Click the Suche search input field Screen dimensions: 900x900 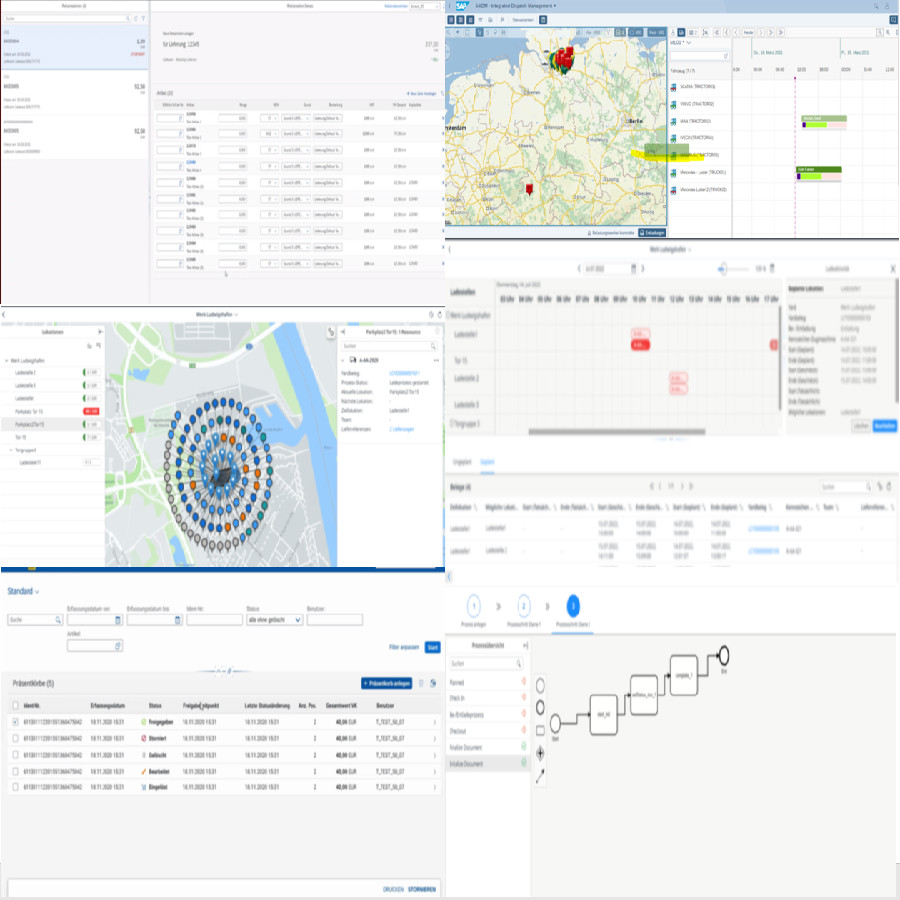32,619
